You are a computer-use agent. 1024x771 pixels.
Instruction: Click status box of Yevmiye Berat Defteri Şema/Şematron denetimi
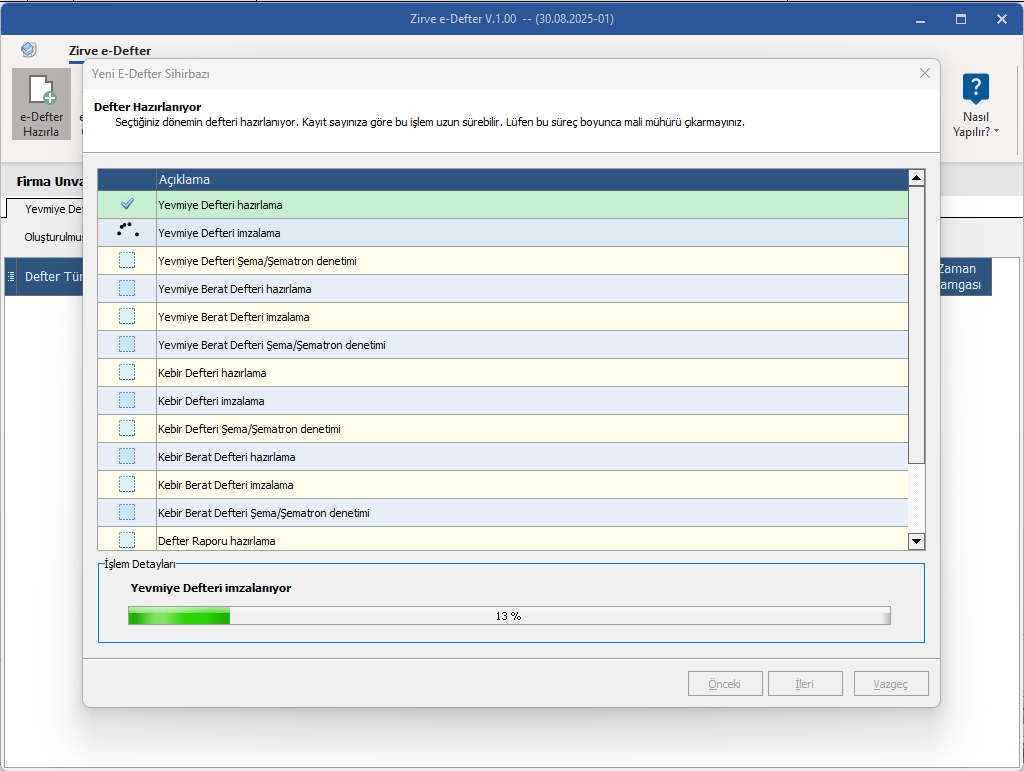pyautogui.click(x=127, y=345)
